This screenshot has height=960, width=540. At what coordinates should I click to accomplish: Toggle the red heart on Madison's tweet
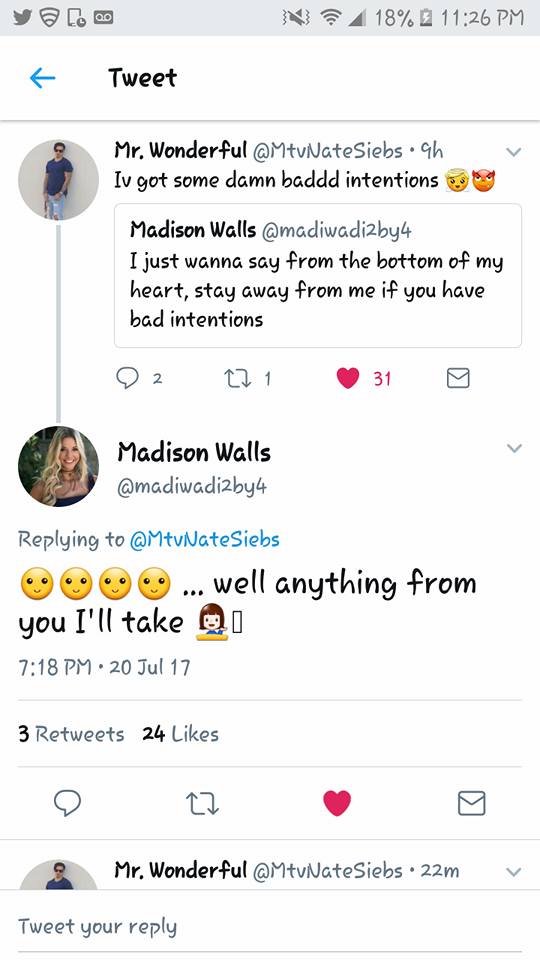point(337,803)
